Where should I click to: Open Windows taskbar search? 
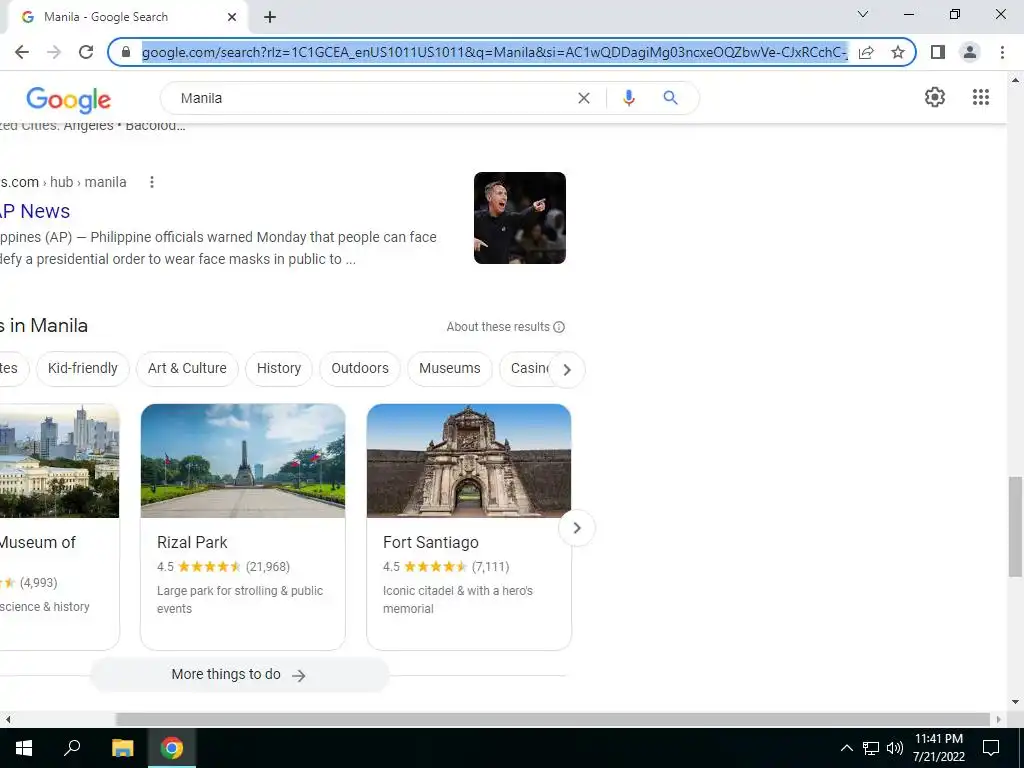pos(72,748)
